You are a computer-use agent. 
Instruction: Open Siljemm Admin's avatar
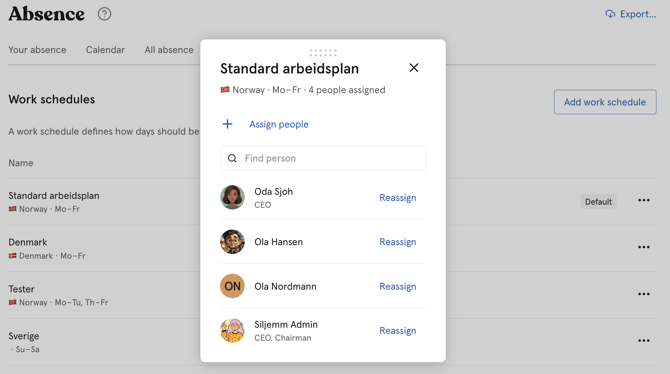click(x=232, y=330)
